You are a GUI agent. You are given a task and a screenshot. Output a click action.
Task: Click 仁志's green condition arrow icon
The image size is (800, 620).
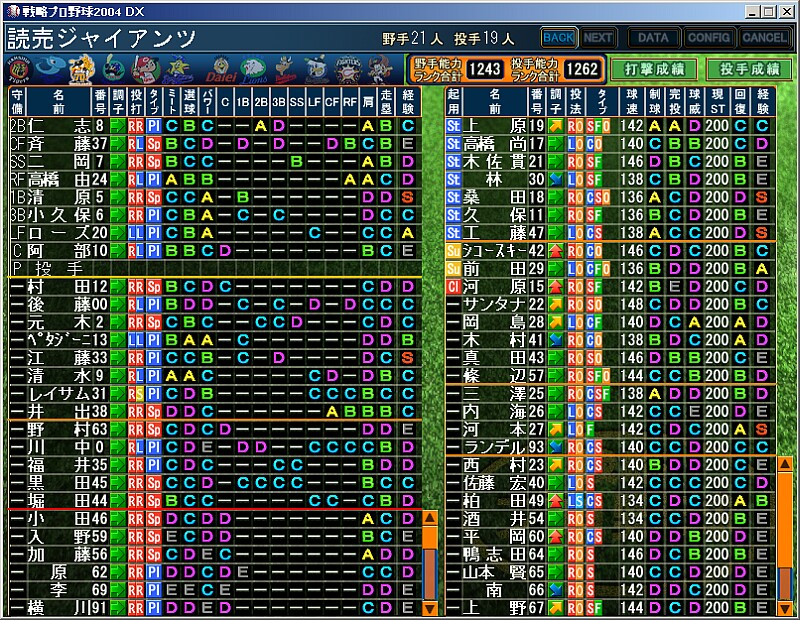point(118,126)
